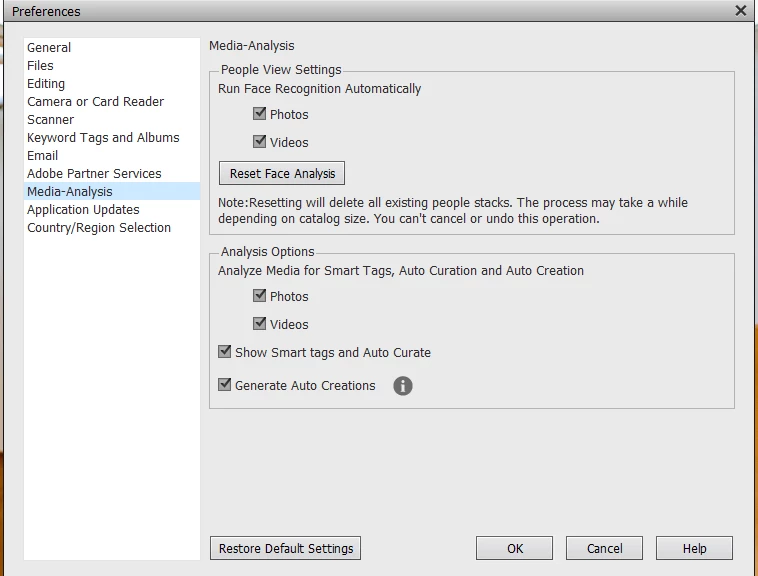The height and width of the screenshot is (576, 758).
Task: Click Restore Default Settings
Action: [285, 548]
